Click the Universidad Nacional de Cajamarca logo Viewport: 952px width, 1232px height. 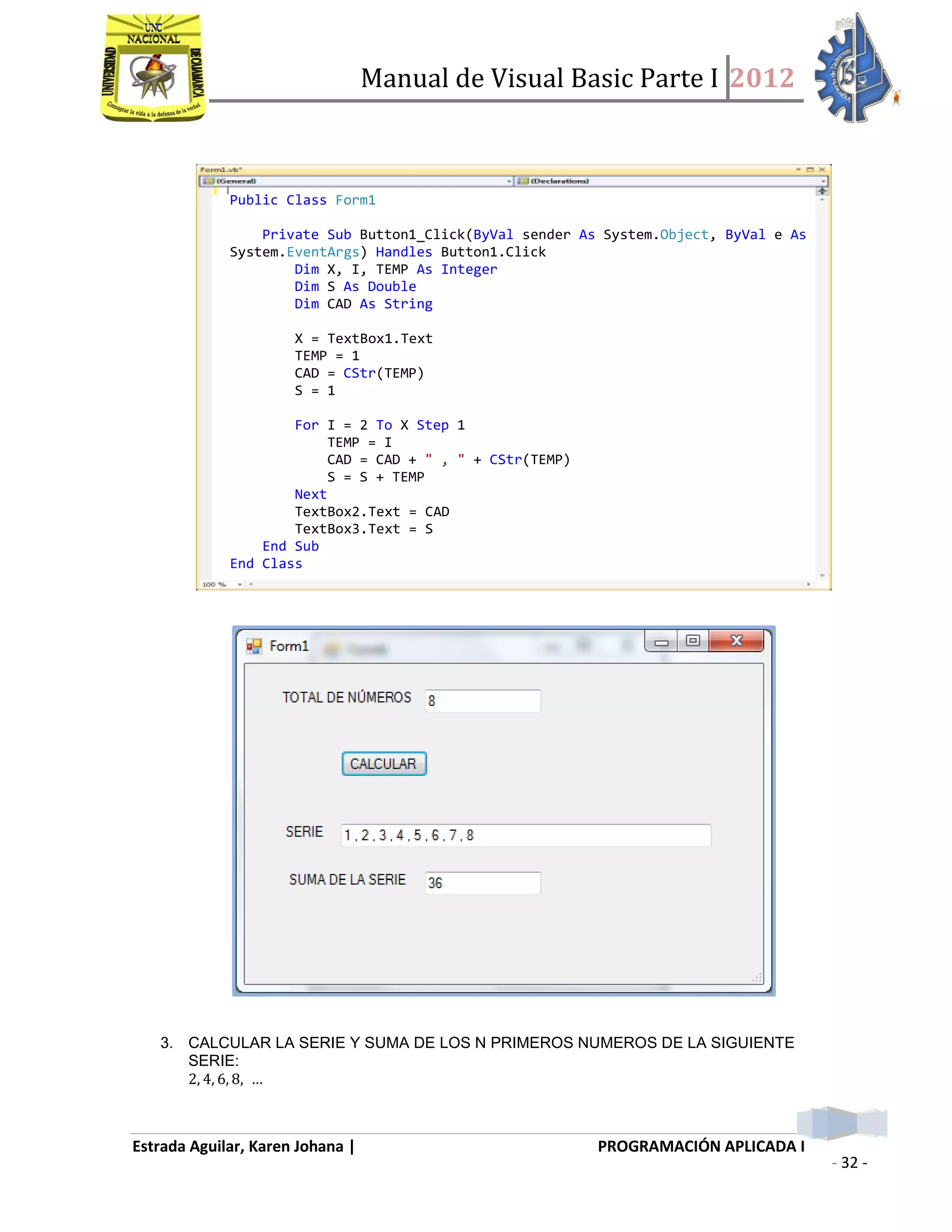coord(153,68)
